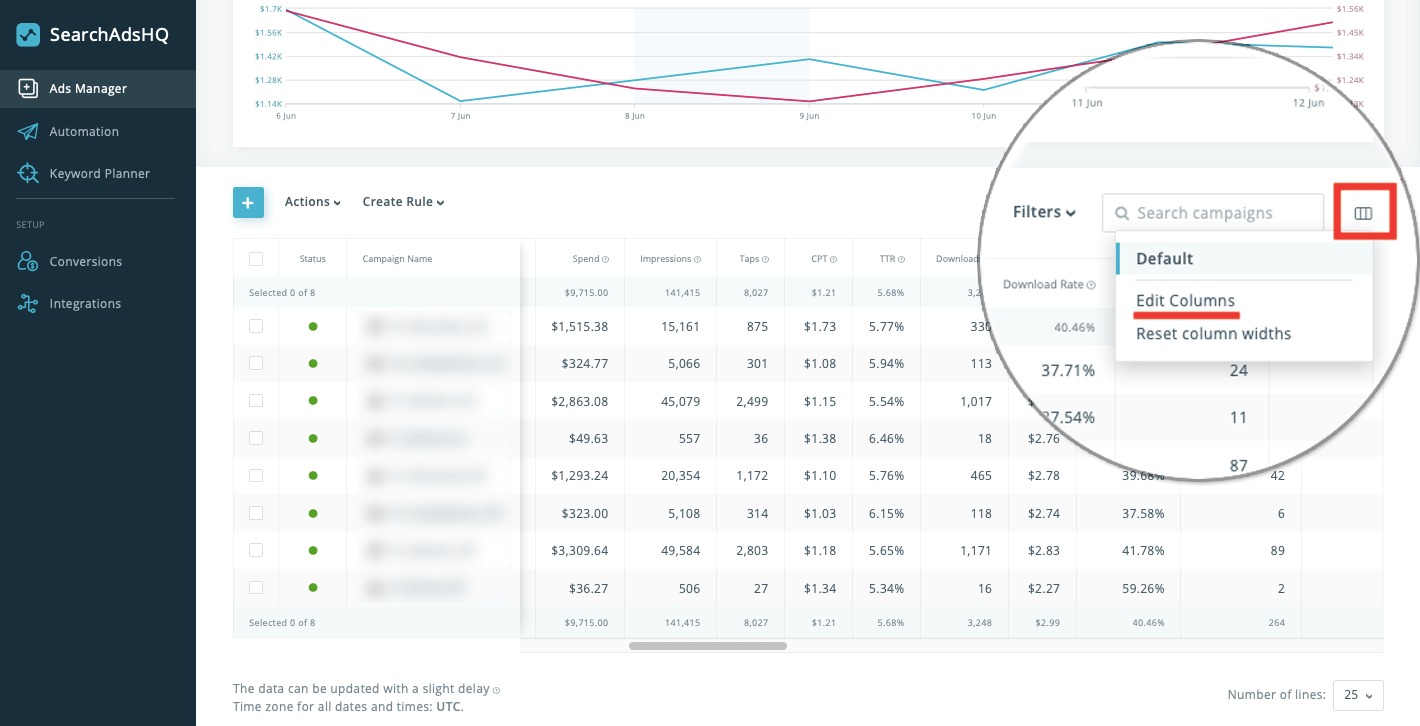Select the checkbox on the bottom campaign row

click(255, 588)
